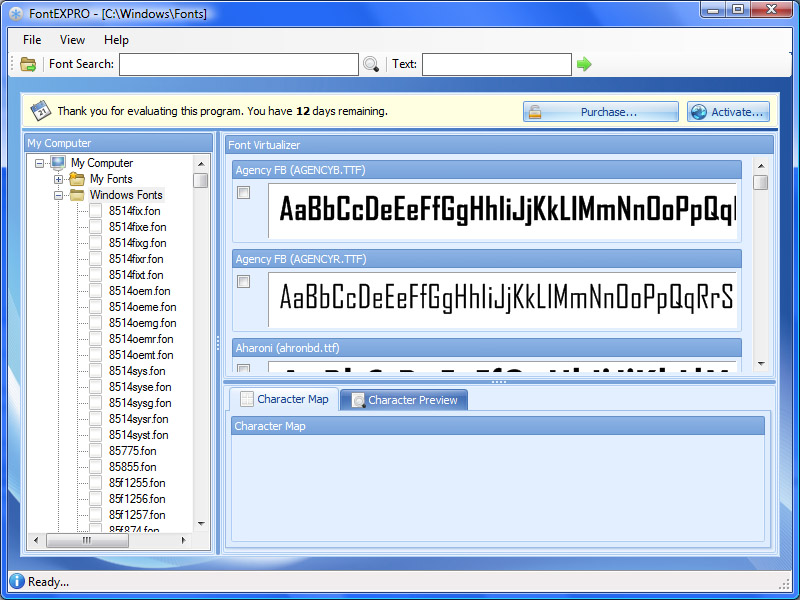800x600 pixels.
Task: Click the Agency FB (AGENCYB.TTF) header
Action: click(x=487, y=170)
